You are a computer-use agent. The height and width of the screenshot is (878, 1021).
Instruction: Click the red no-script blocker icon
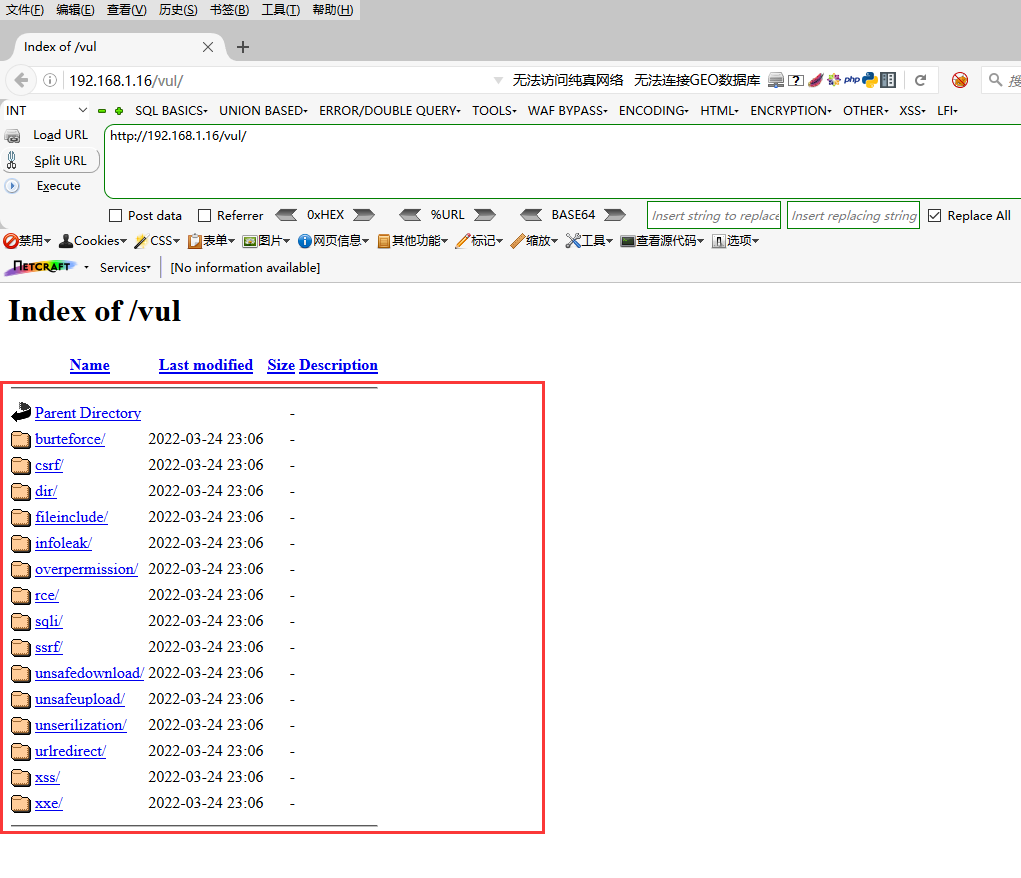tap(960, 80)
